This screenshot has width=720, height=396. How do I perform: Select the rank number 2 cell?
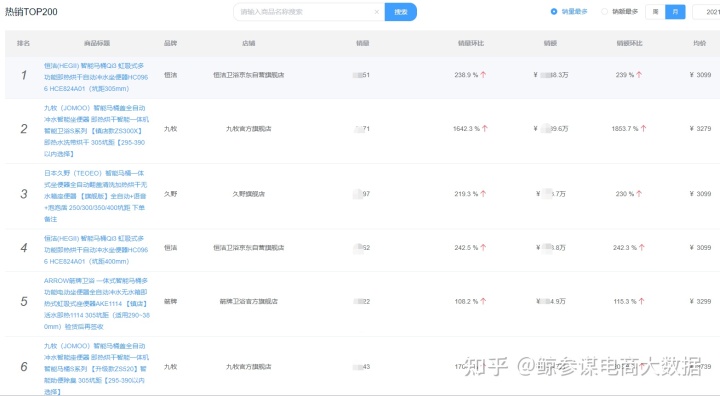tap(24, 129)
